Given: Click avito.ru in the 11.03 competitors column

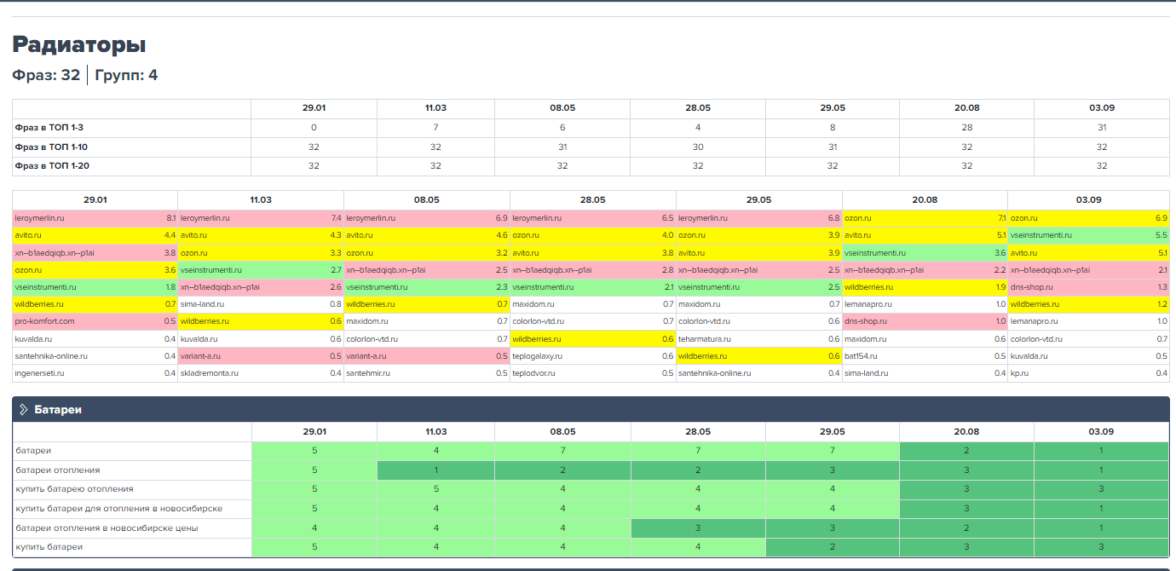Looking at the screenshot, I should (x=261, y=235).
